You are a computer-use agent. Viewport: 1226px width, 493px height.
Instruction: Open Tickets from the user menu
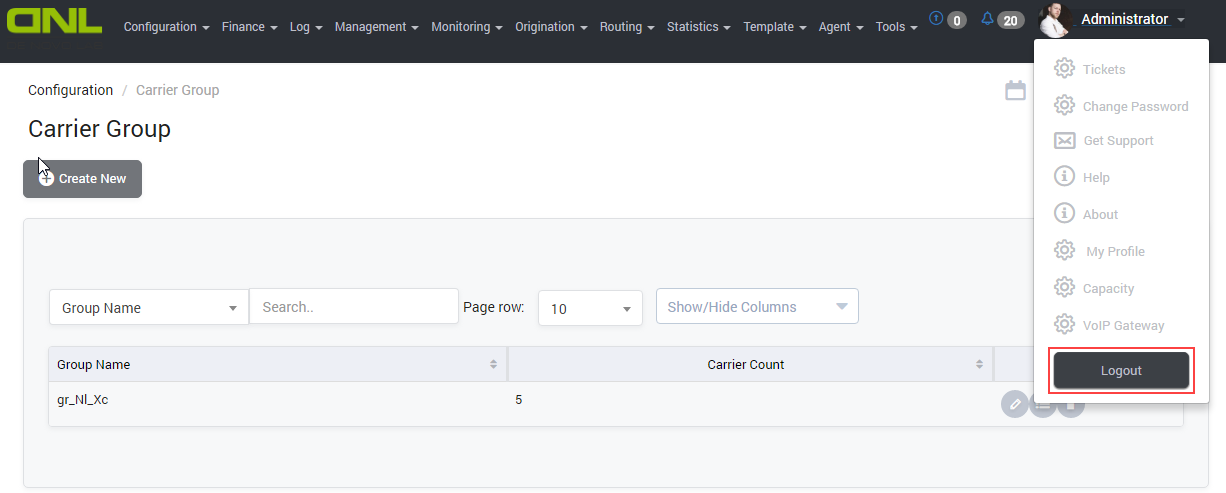click(1103, 69)
